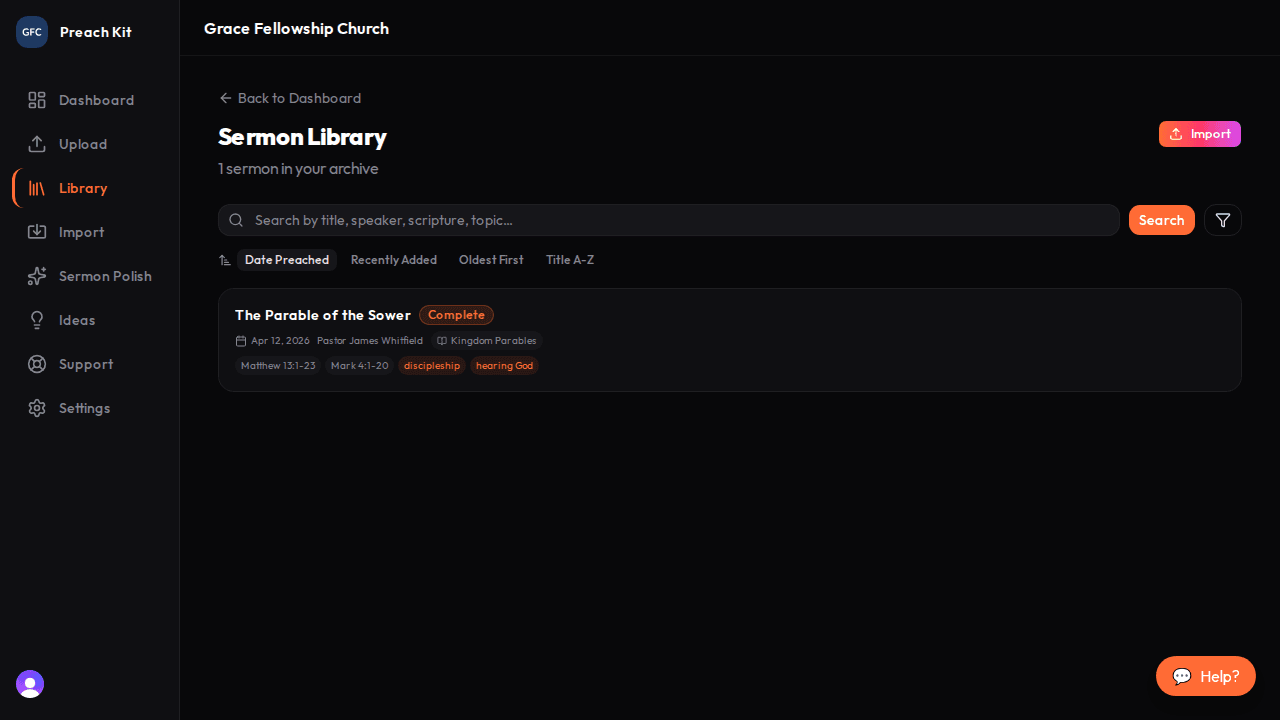The height and width of the screenshot is (720, 1280).
Task: Open the Help chat bubble
Action: coord(1205,676)
